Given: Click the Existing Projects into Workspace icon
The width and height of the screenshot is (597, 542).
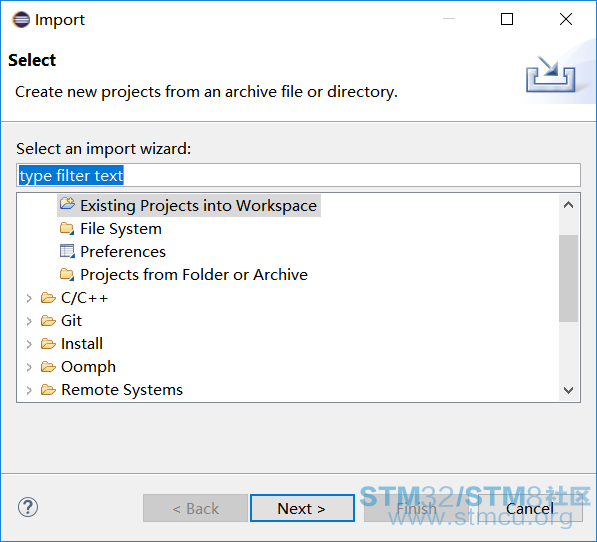Looking at the screenshot, I should pos(67,204).
